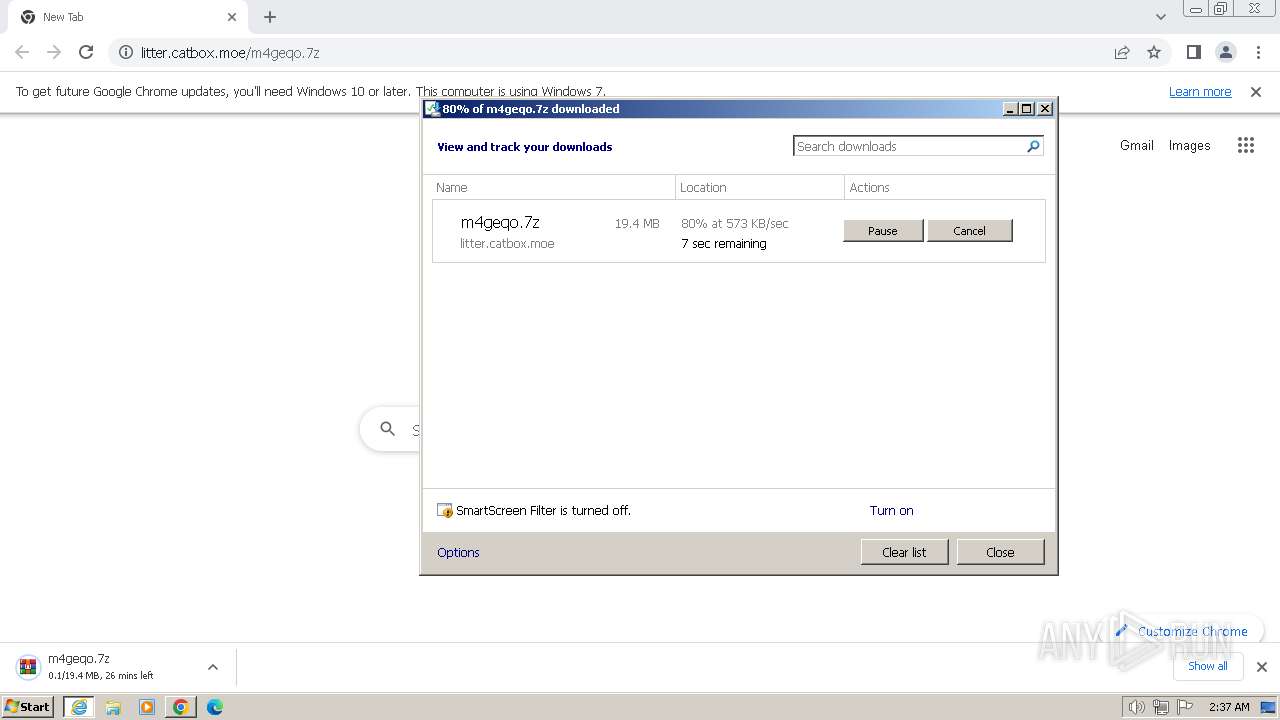Image resolution: width=1280 pixels, height=720 pixels.
Task: Click the Chrome address bar URL
Action: (230, 52)
